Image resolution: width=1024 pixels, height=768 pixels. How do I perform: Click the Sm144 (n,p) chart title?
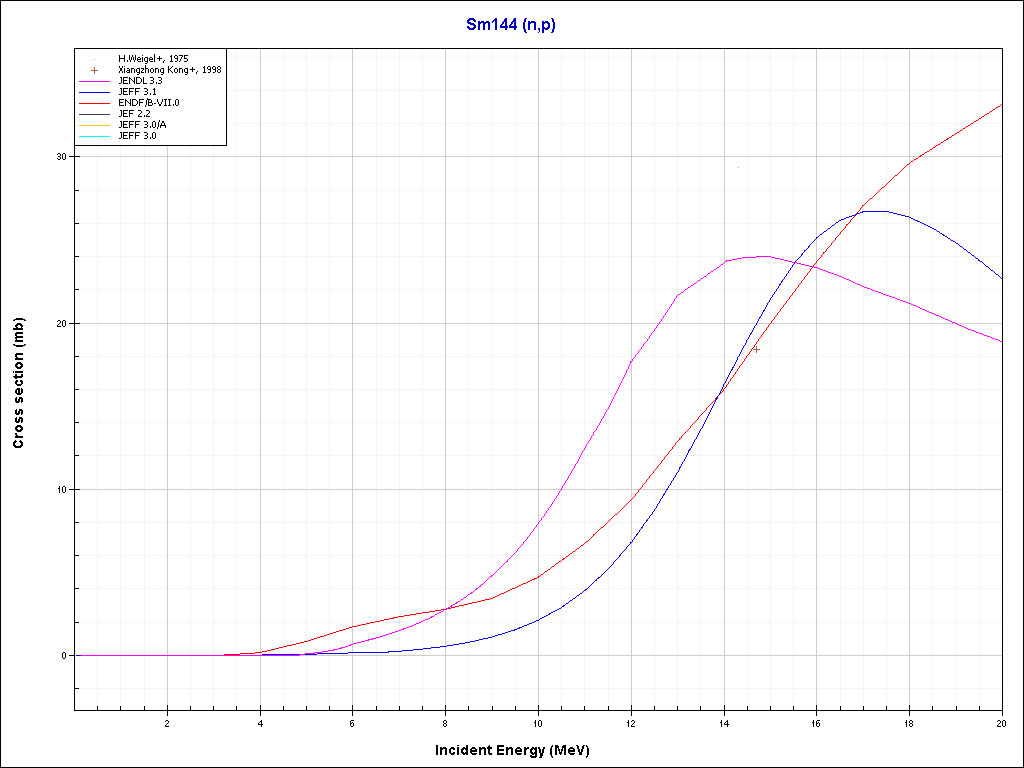click(x=511, y=25)
